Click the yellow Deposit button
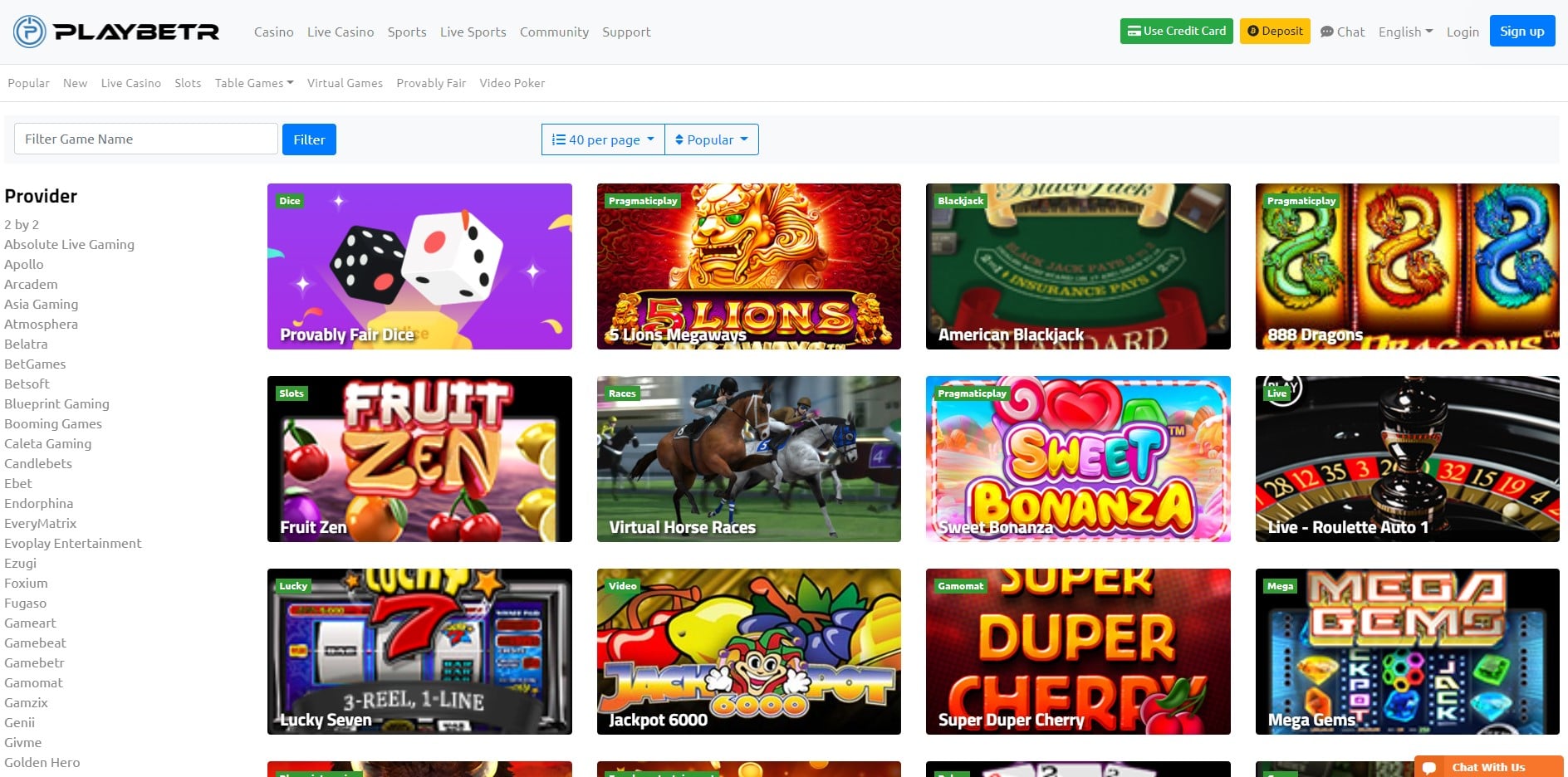 (x=1275, y=31)
